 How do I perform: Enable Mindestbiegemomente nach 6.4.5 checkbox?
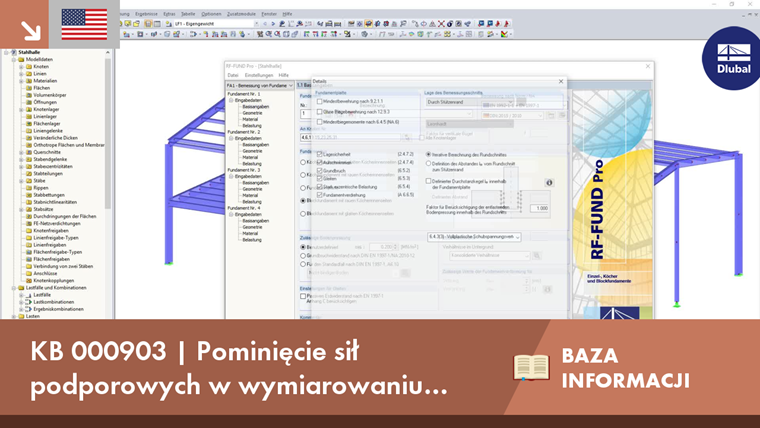coord(319,122)
